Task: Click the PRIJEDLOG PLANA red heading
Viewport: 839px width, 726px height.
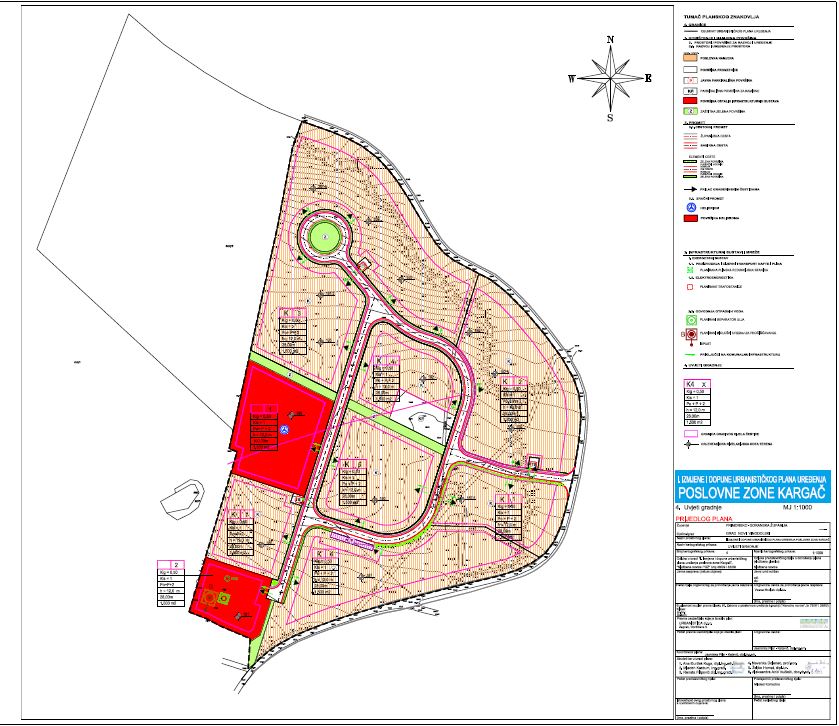Action: tap(709, 520)
